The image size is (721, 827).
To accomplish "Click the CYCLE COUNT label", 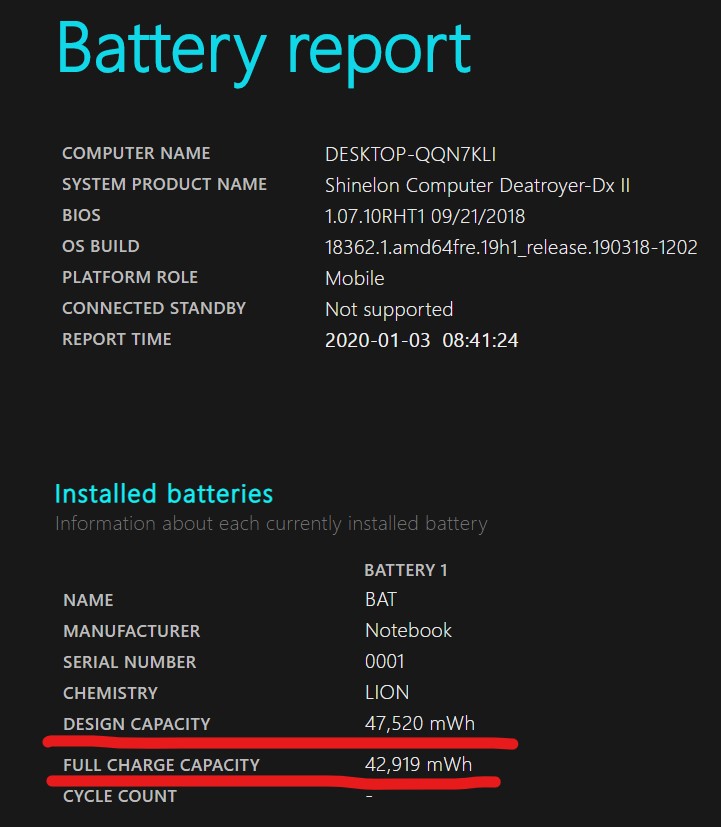I will point(120,797).
